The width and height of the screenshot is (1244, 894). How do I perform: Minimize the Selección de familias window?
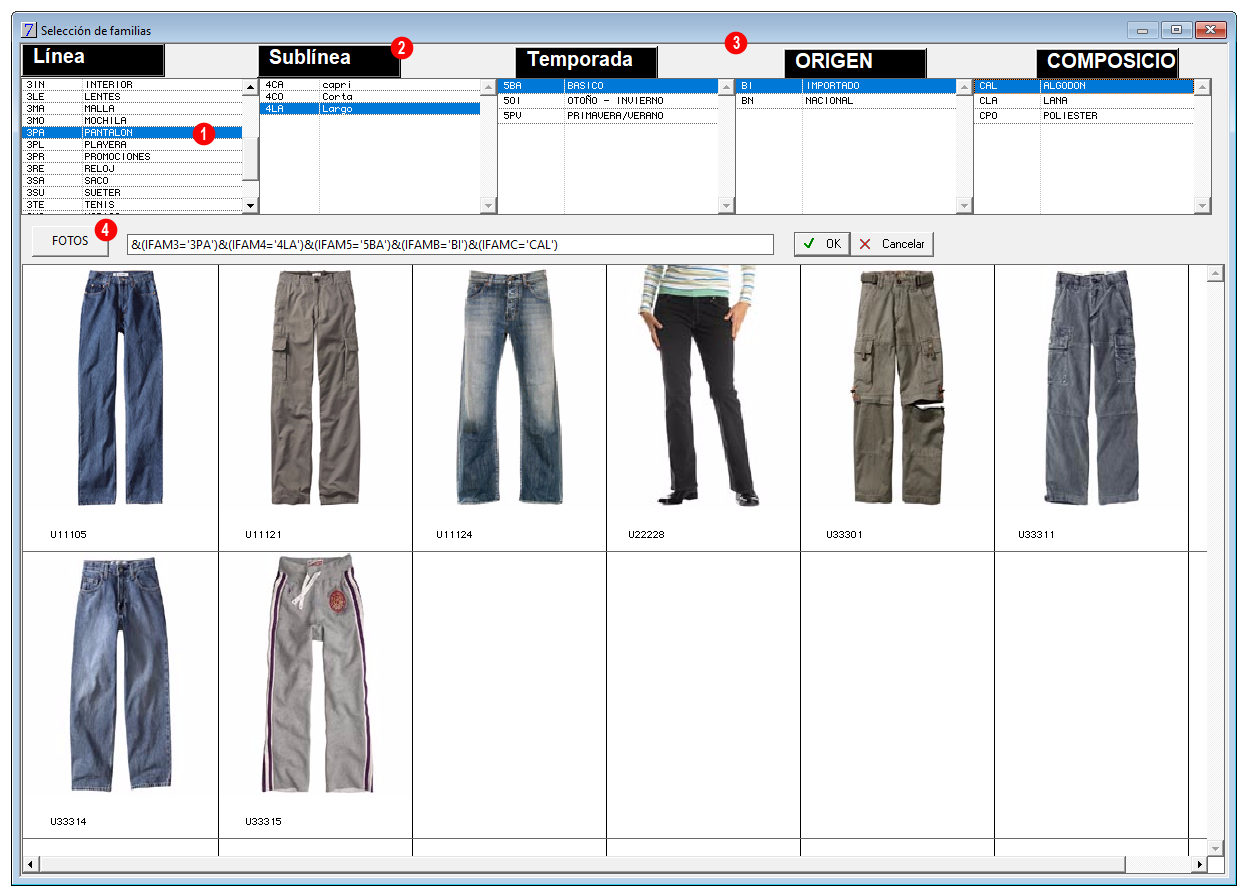coord(1142,30)
